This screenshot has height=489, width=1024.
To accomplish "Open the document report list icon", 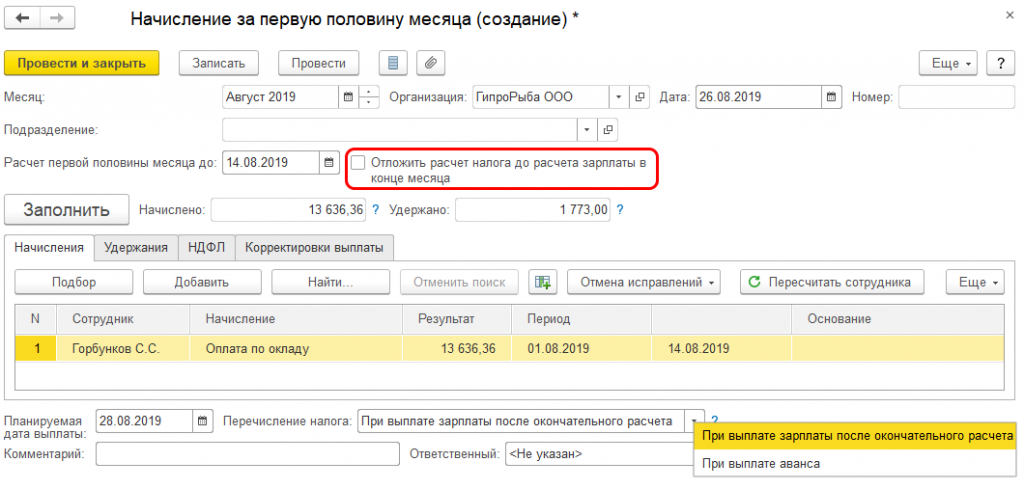I will (x=393, y=62).
